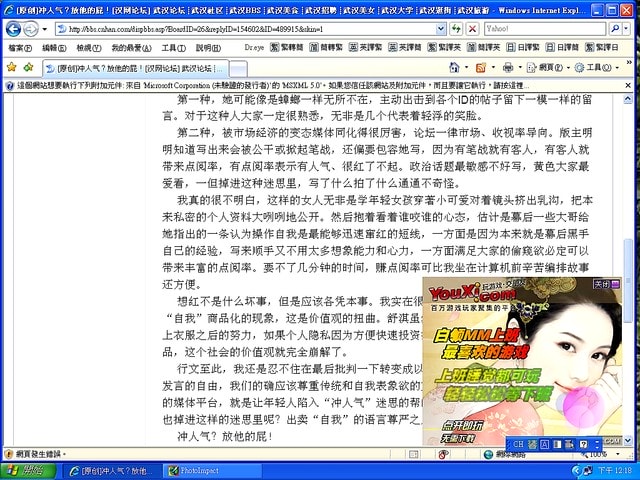The width and height of the screenshot is (640, 480).
Task: Click the Stop loading icon
Action: [473, 29]
